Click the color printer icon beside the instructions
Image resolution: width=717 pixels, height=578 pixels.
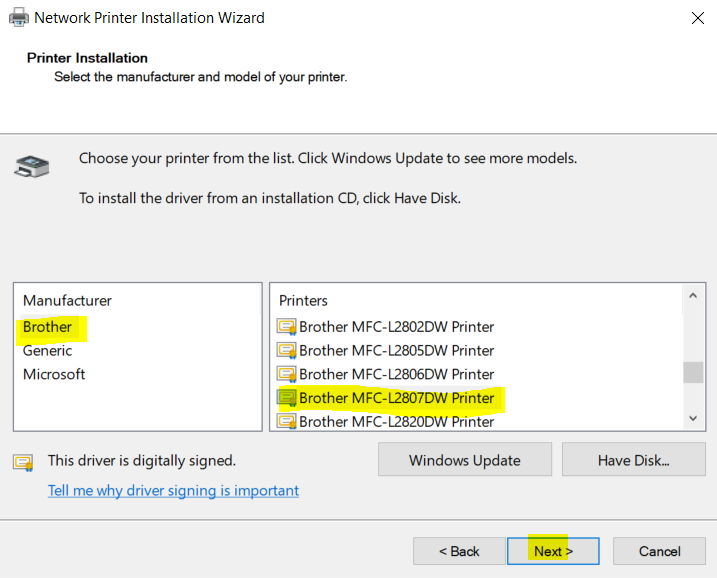click(32, 166)
